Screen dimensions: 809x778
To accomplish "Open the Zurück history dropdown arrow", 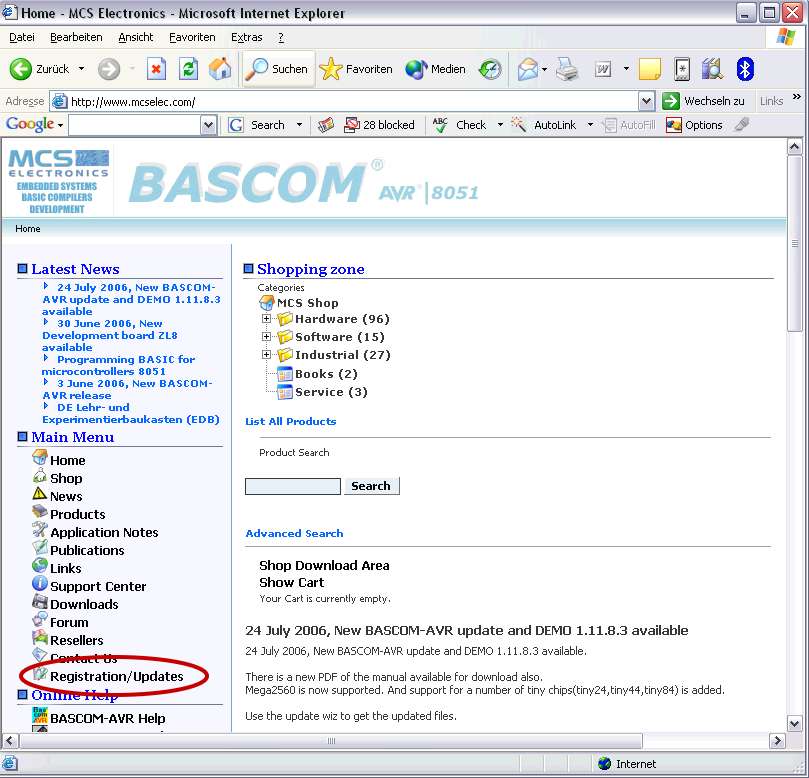I will click(x=82, y=69).
